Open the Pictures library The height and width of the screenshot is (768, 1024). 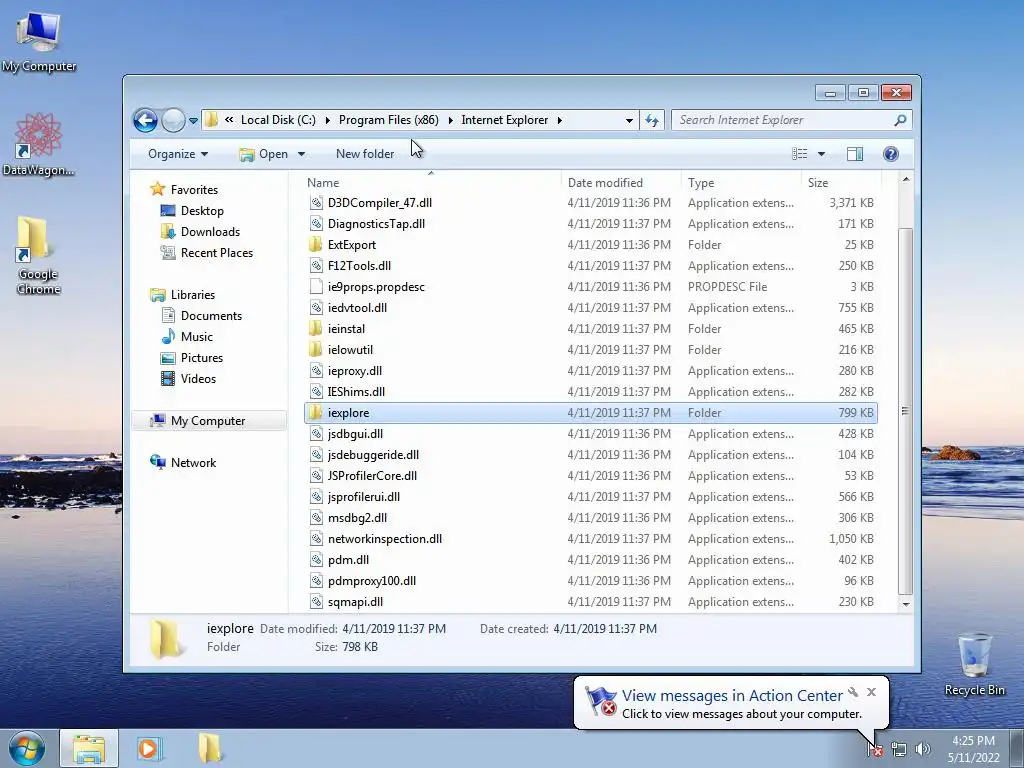pyautogui.click(x=201, y=358)
